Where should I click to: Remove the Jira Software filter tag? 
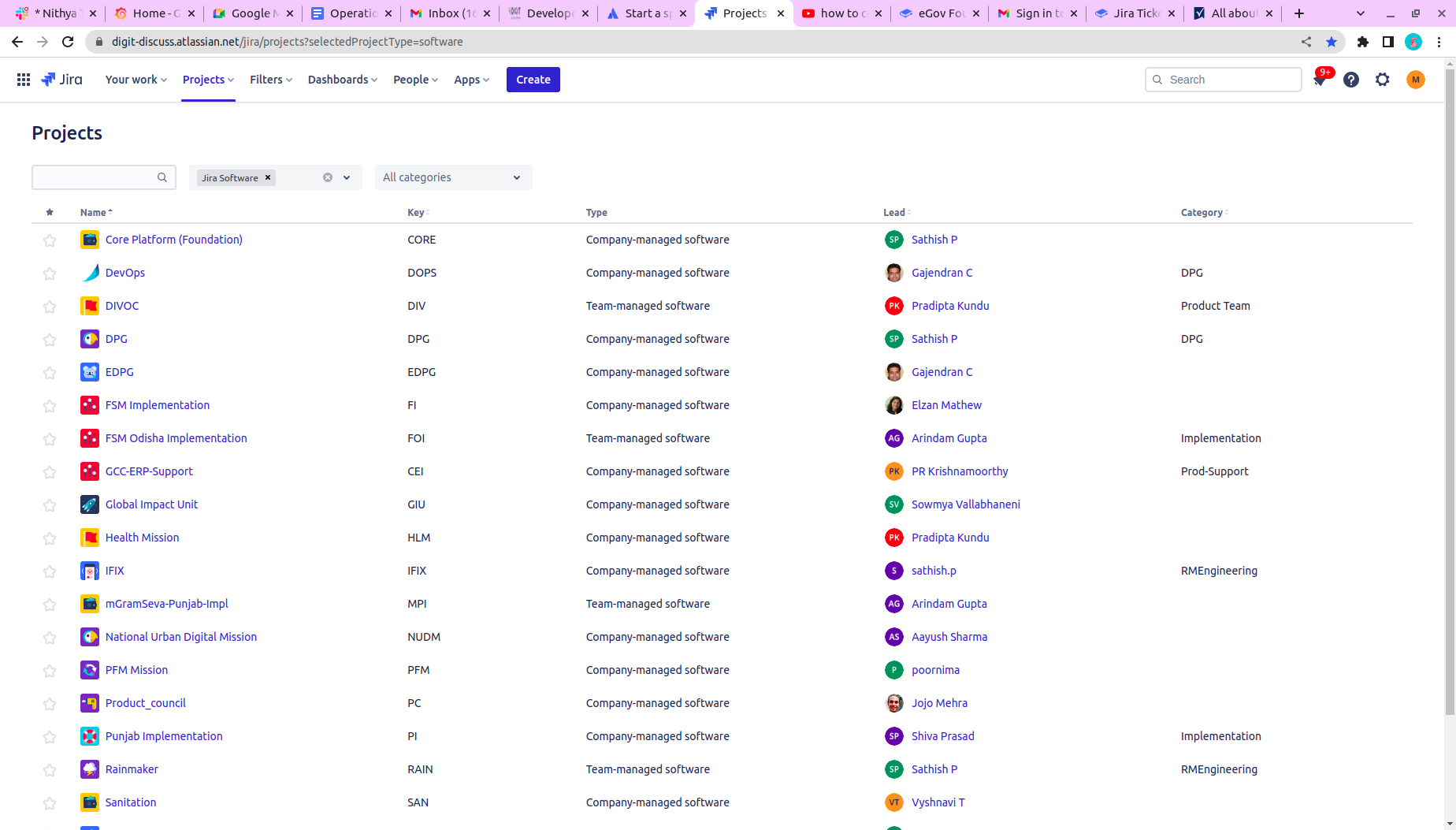coord(268,177)
